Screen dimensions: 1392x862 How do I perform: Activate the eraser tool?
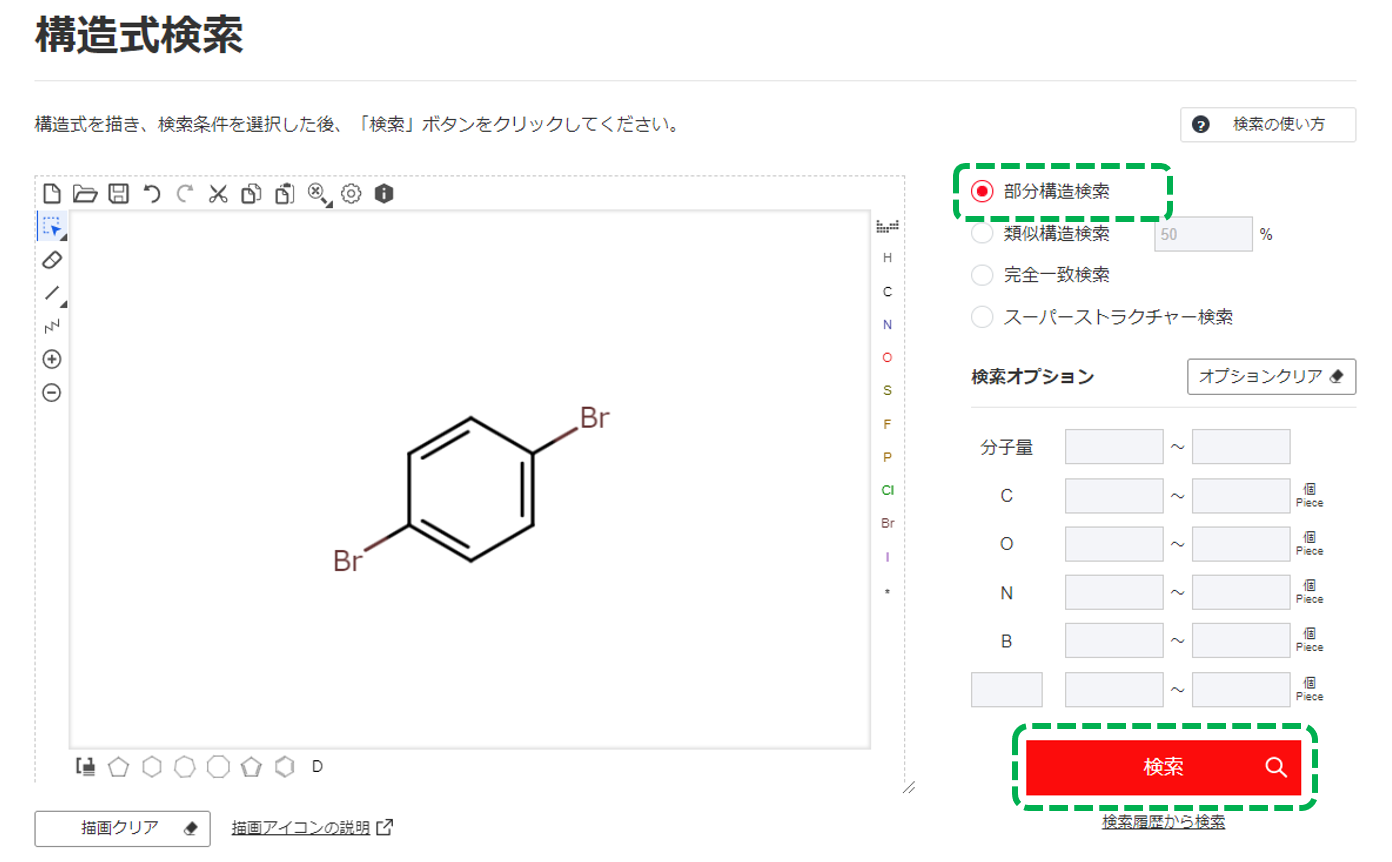pyautogui.click(x=52, y=260)
